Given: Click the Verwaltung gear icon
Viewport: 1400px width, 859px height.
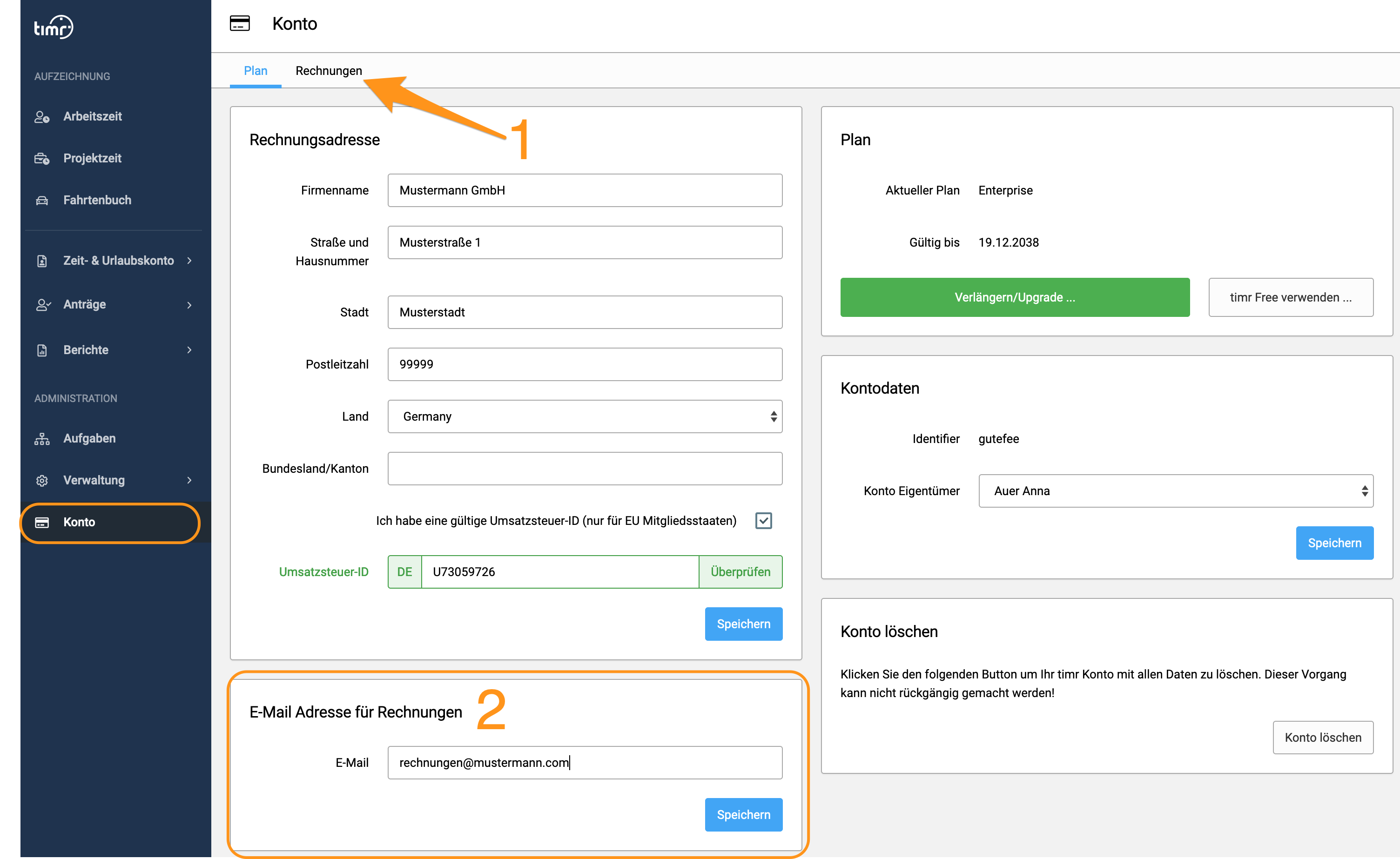Looking at the screenshot, I should tap(42, 481).
